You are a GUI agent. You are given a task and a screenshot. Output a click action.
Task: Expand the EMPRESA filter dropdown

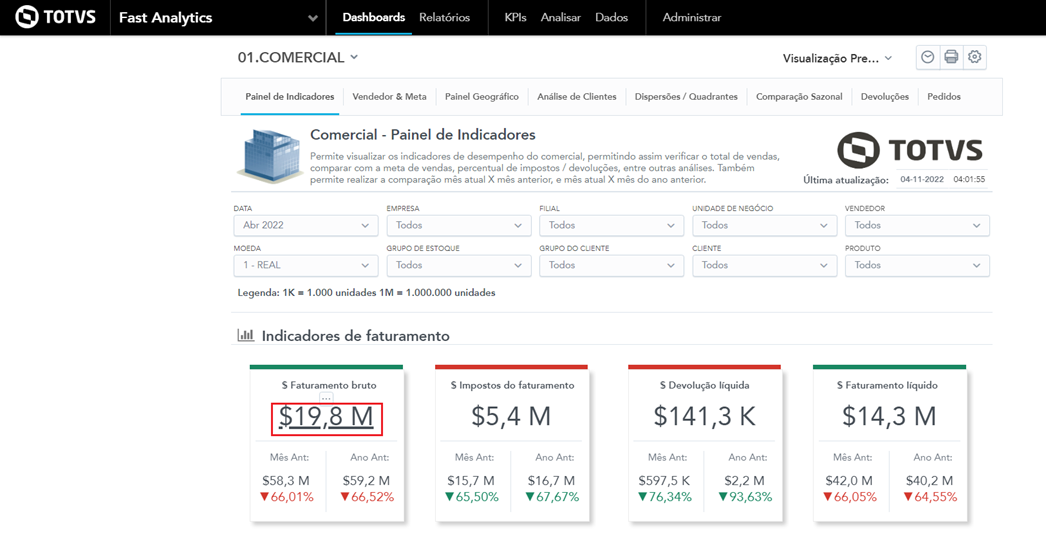tap(459, 225)
